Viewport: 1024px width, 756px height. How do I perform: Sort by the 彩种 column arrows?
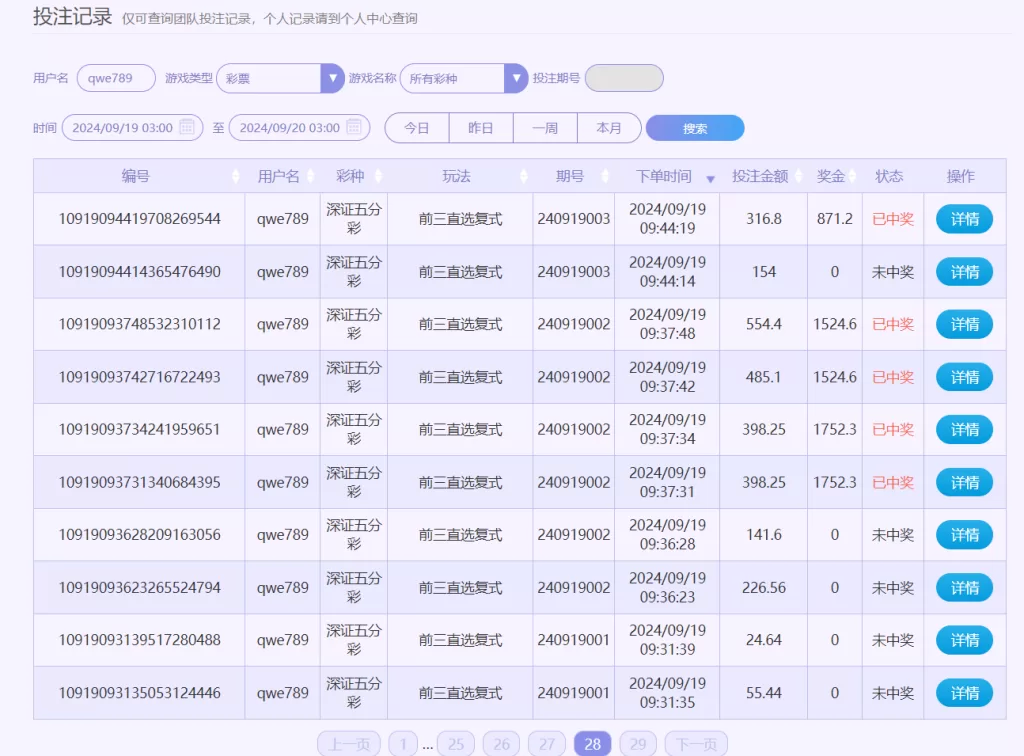378,176
